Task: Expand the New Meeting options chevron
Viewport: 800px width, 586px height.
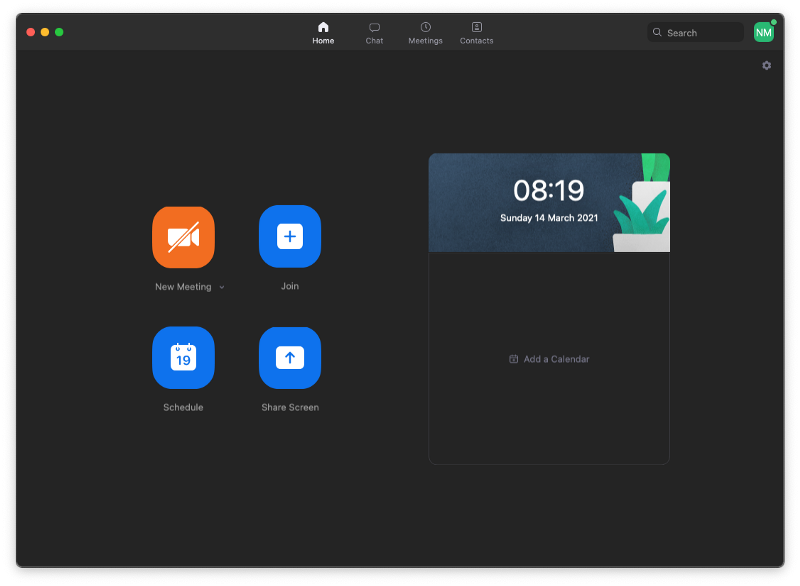Action: (222, 287)
